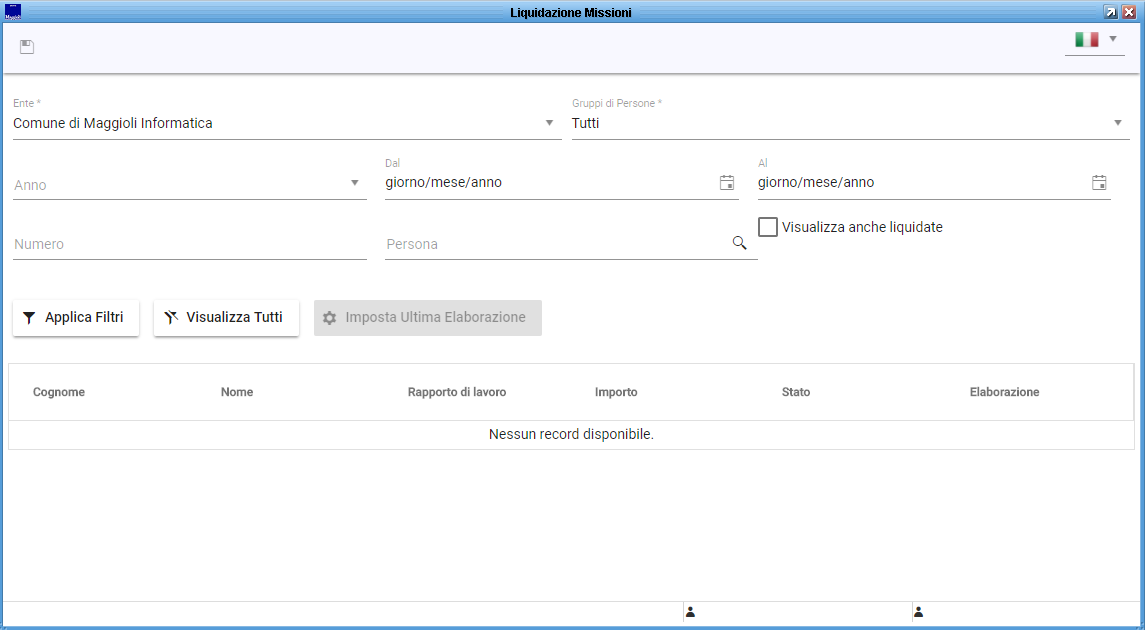Sort by Cognome column header

(x=59, y=392)
